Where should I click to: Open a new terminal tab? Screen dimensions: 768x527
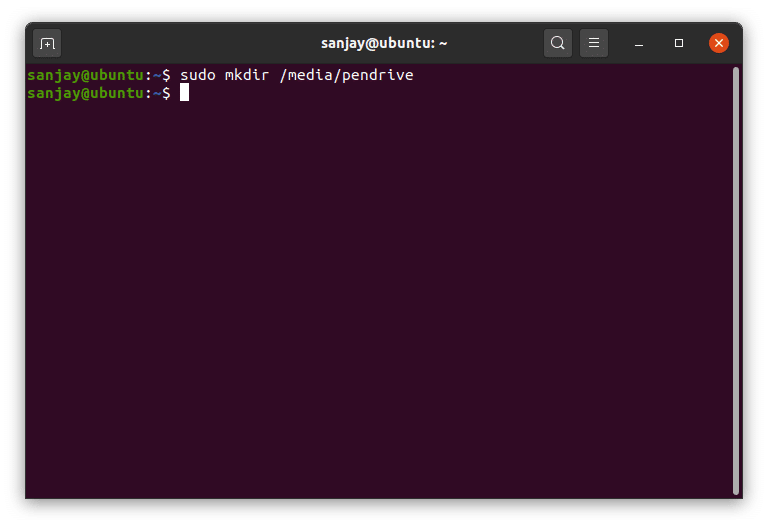(47, 44)
